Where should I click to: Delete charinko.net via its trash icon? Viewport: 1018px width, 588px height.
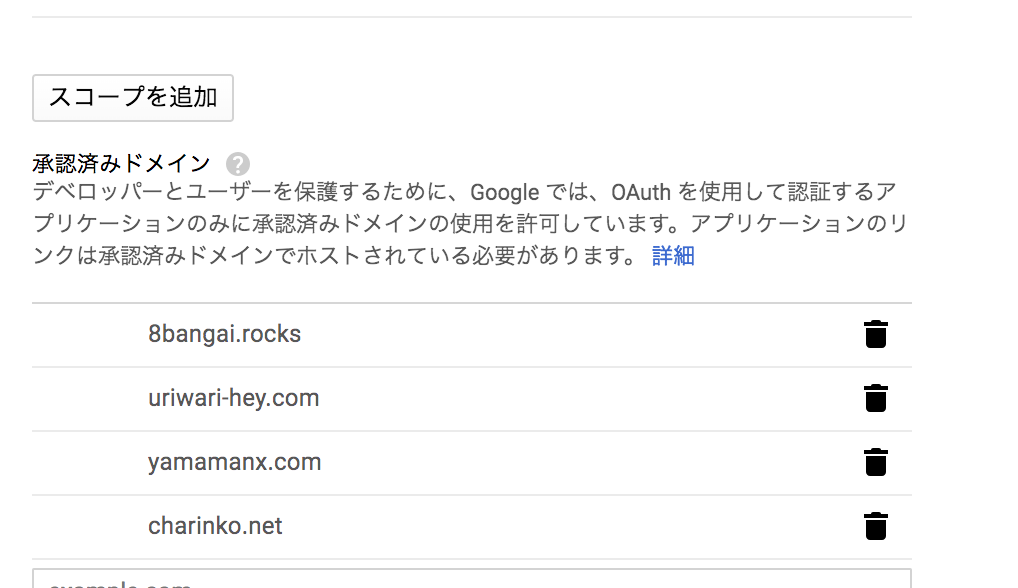tap(875, 526)
